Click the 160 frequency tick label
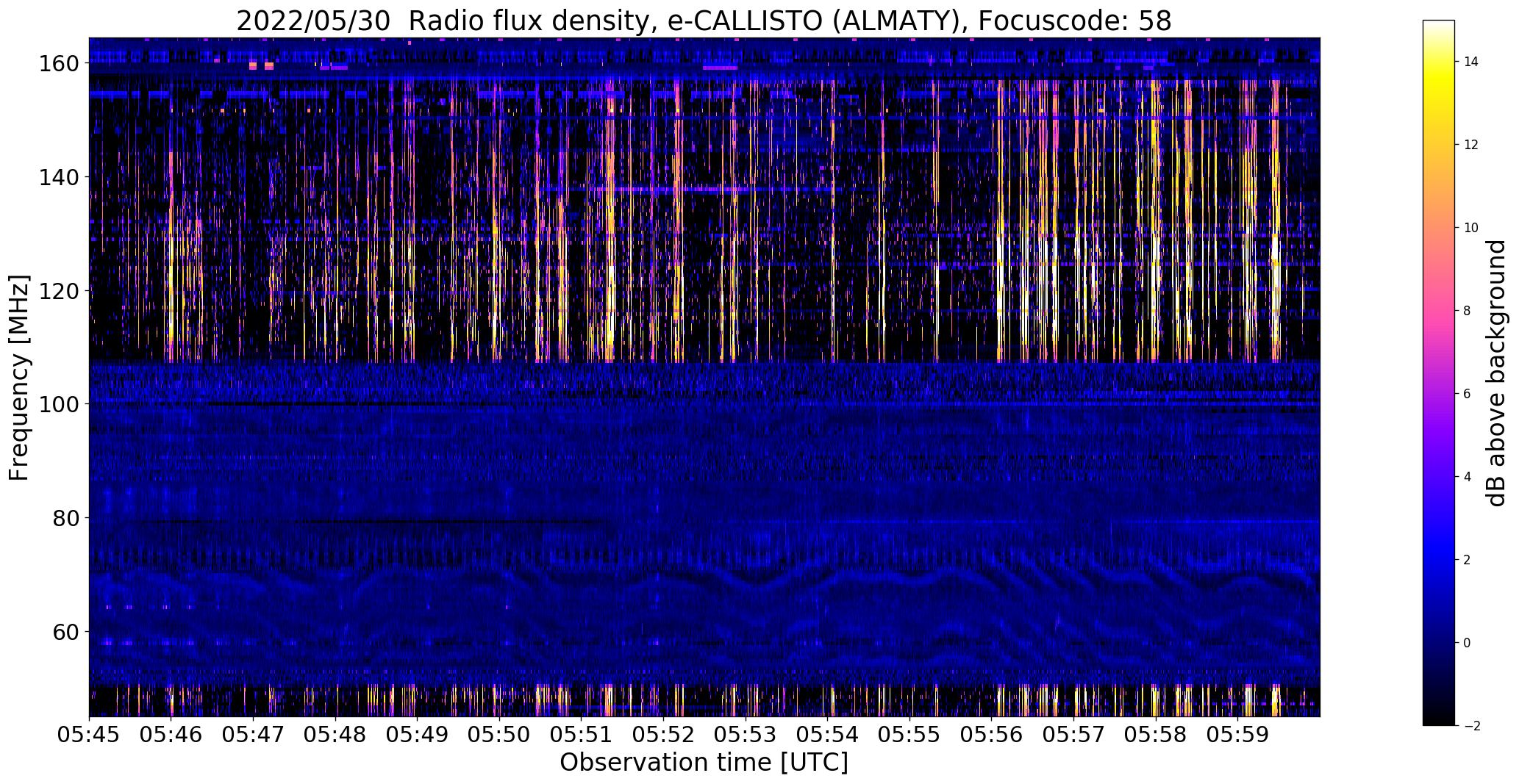 59,63
